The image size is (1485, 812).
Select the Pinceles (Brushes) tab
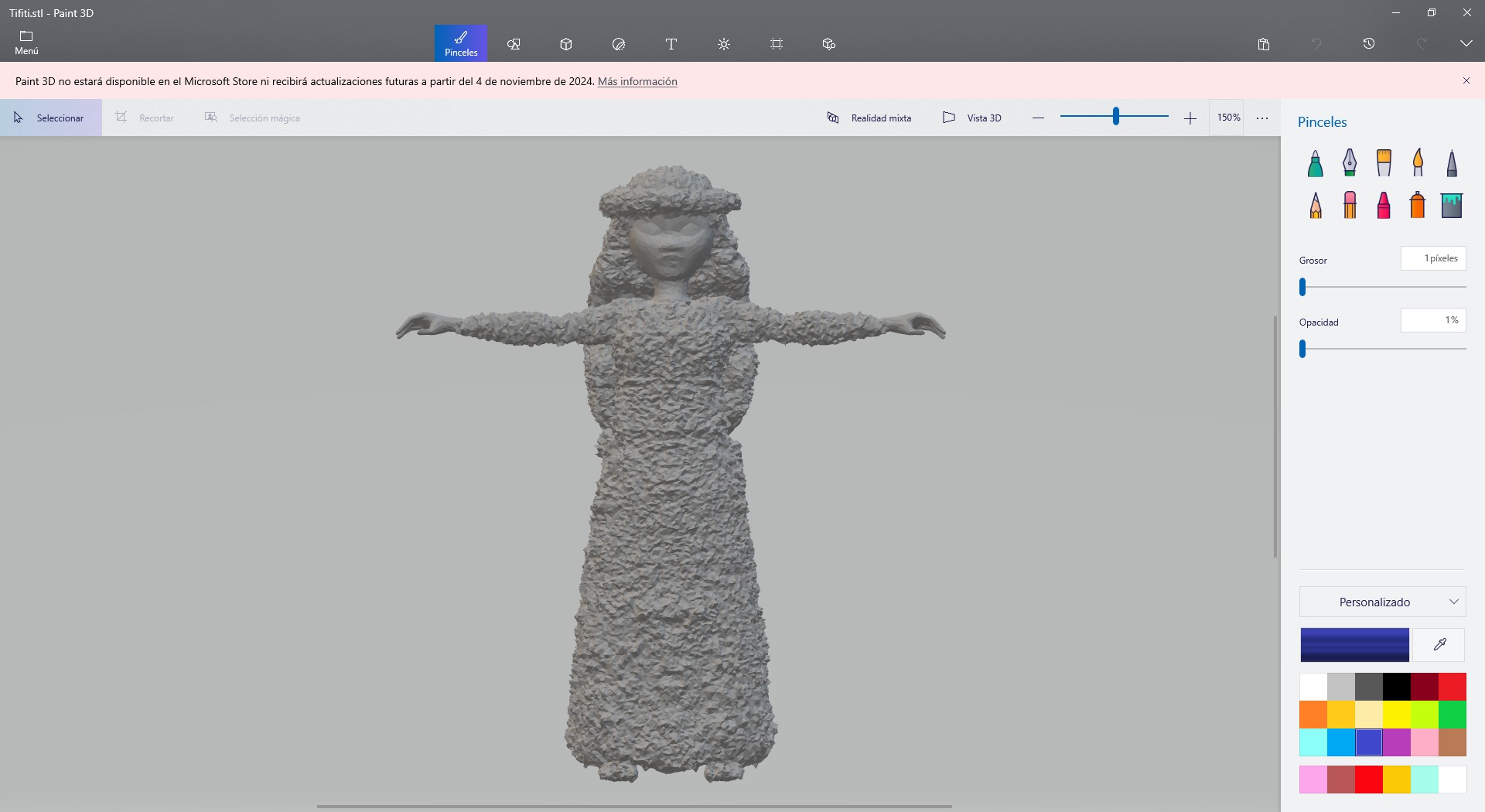point(461,43)
